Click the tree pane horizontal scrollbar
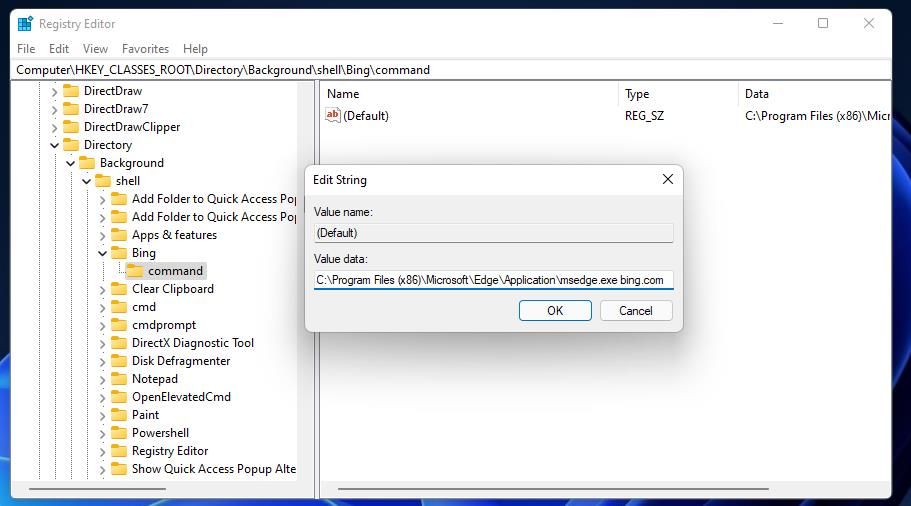This screenshot has height=506, width=911. (x=97, y=489)
